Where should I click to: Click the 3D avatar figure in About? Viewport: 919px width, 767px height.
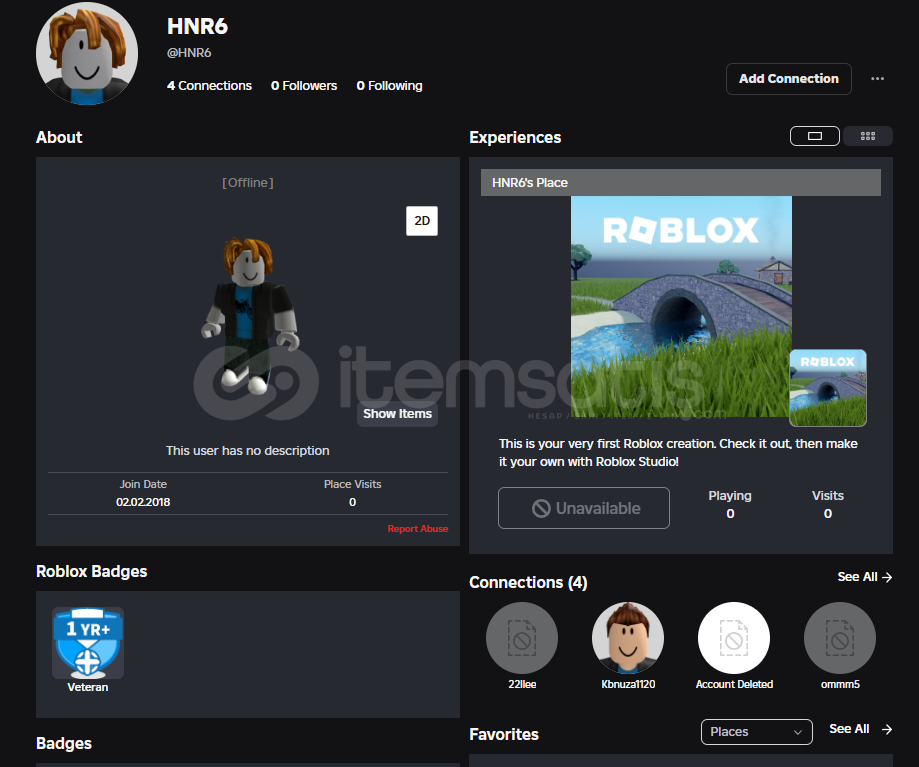pyautogui.click(x=250, y=315)
